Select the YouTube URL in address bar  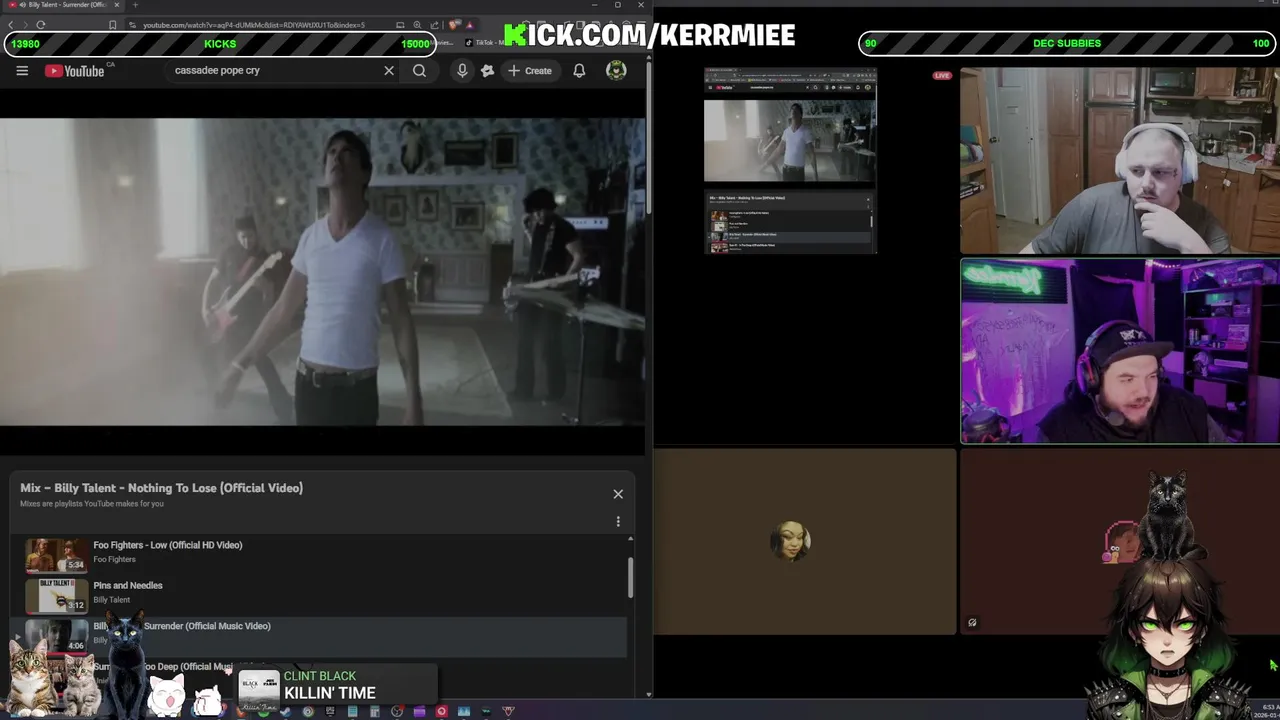click(x=254, y=25)
